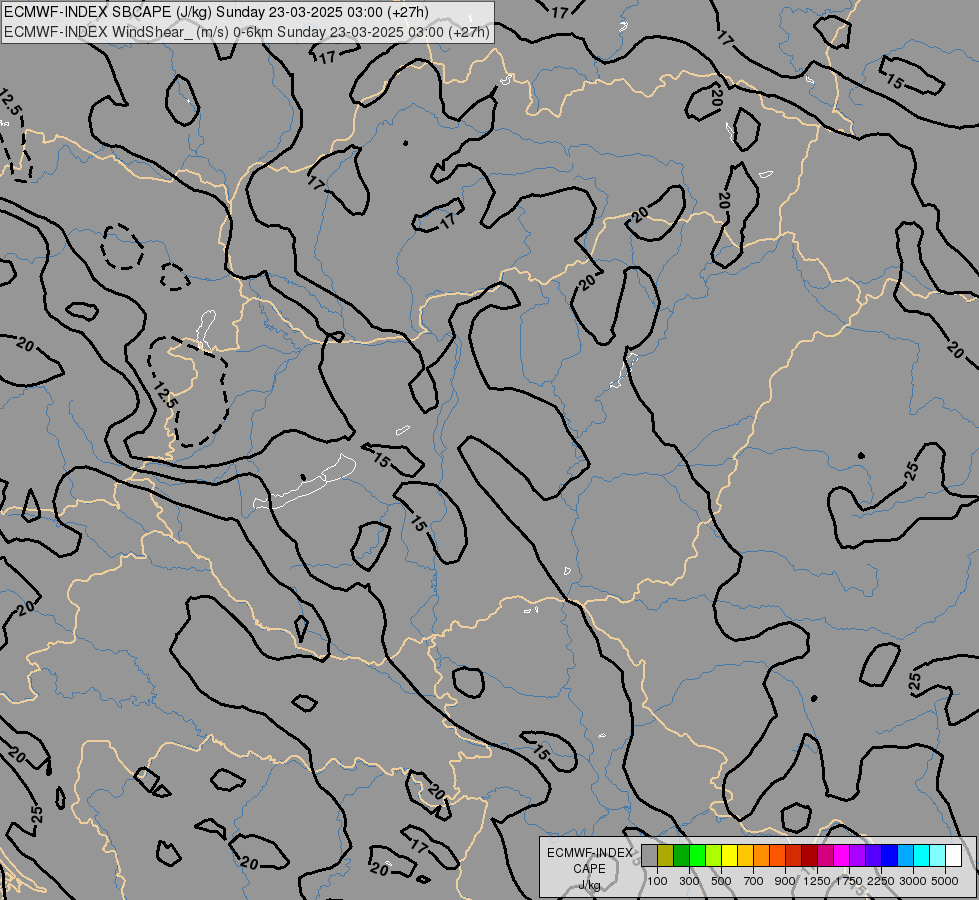
Task: Select the bright green legend swatch
Action: click(x=697, y=855)
